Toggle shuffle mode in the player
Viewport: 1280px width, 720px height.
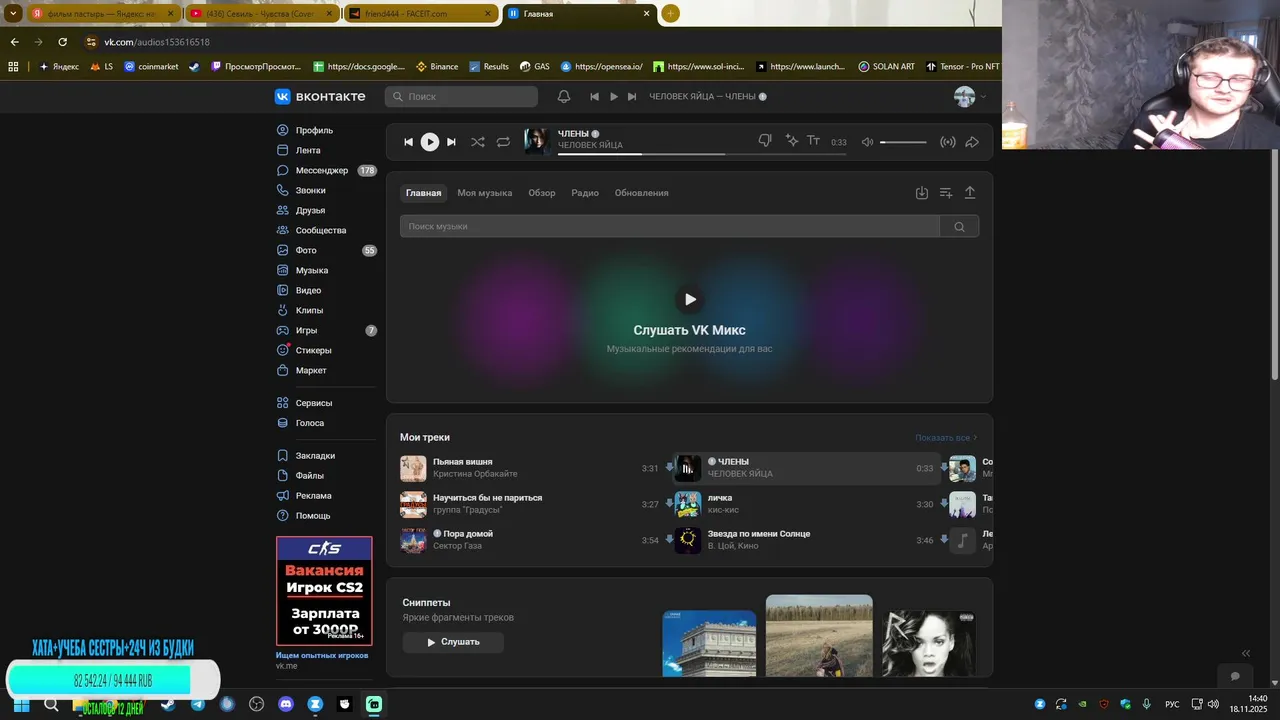478,142
